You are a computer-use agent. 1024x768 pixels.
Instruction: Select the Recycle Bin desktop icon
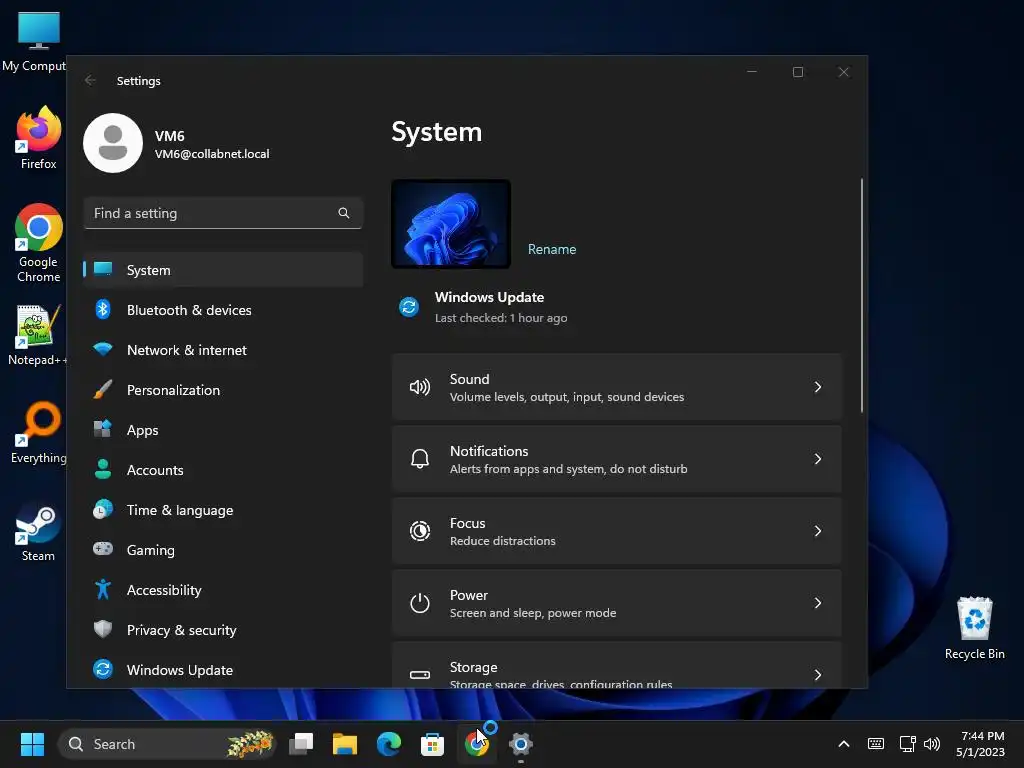(974, 628)
